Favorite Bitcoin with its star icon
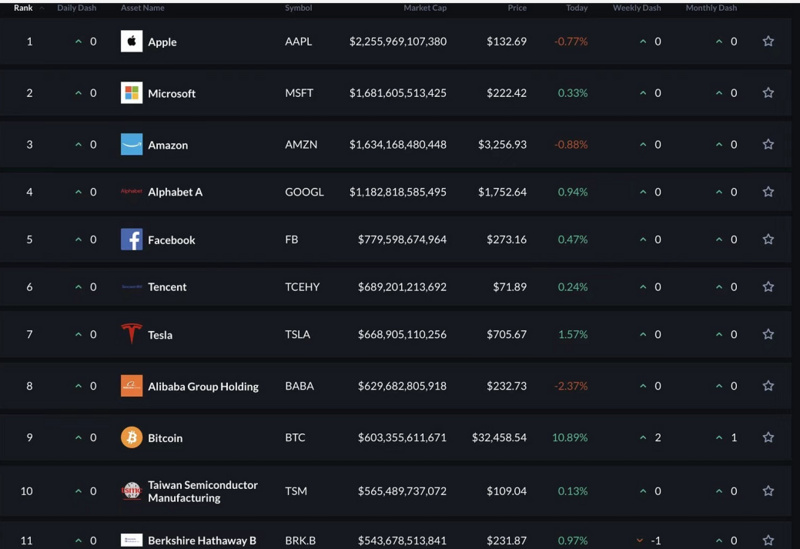The height and width of the screenshot is (549, 800). (x=768, y=437)
